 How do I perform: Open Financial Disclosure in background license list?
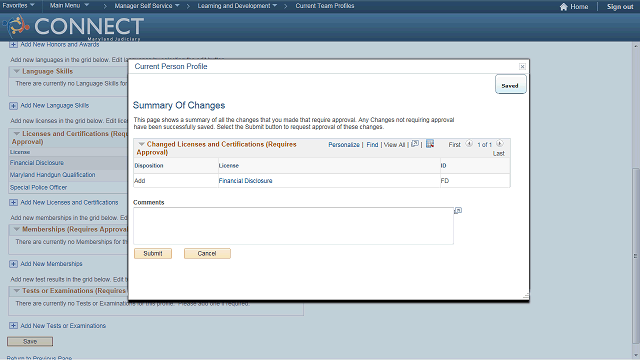[37, 163]
